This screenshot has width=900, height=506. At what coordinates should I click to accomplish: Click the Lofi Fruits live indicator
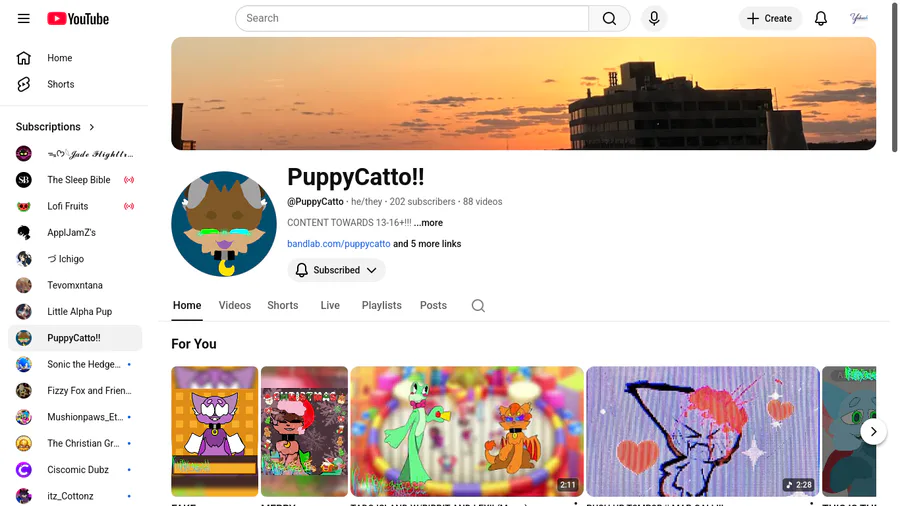129,206
